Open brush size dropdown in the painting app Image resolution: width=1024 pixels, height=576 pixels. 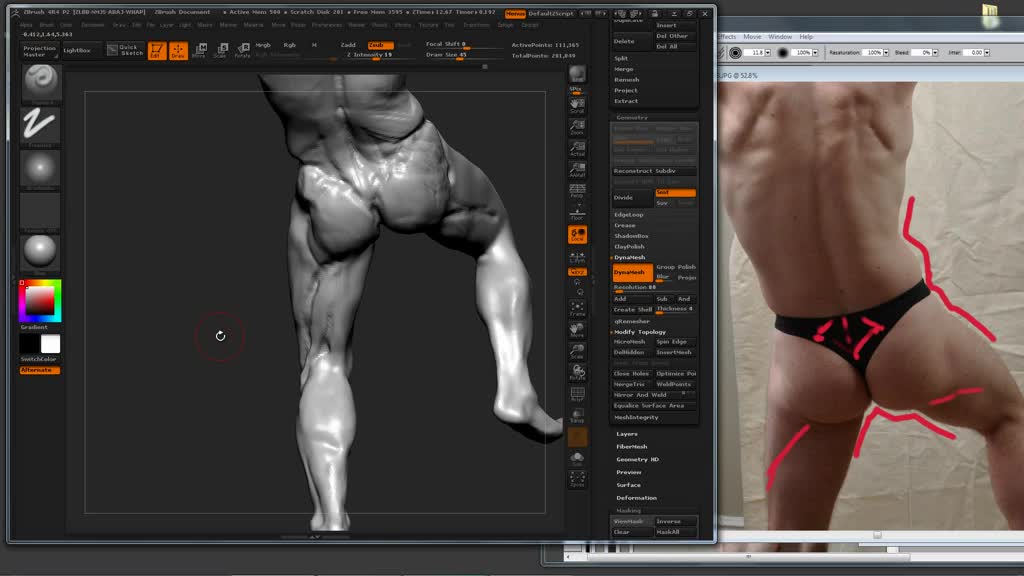[x=767, y=52]
